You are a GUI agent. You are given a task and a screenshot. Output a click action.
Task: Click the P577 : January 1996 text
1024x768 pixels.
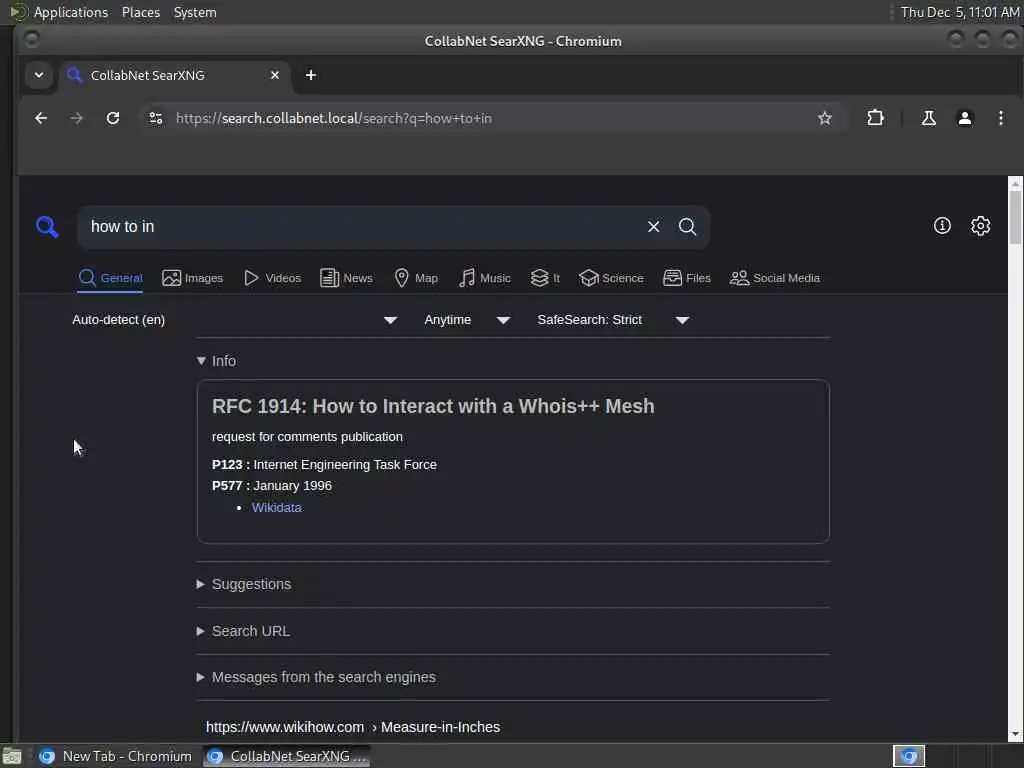(272, 486)
